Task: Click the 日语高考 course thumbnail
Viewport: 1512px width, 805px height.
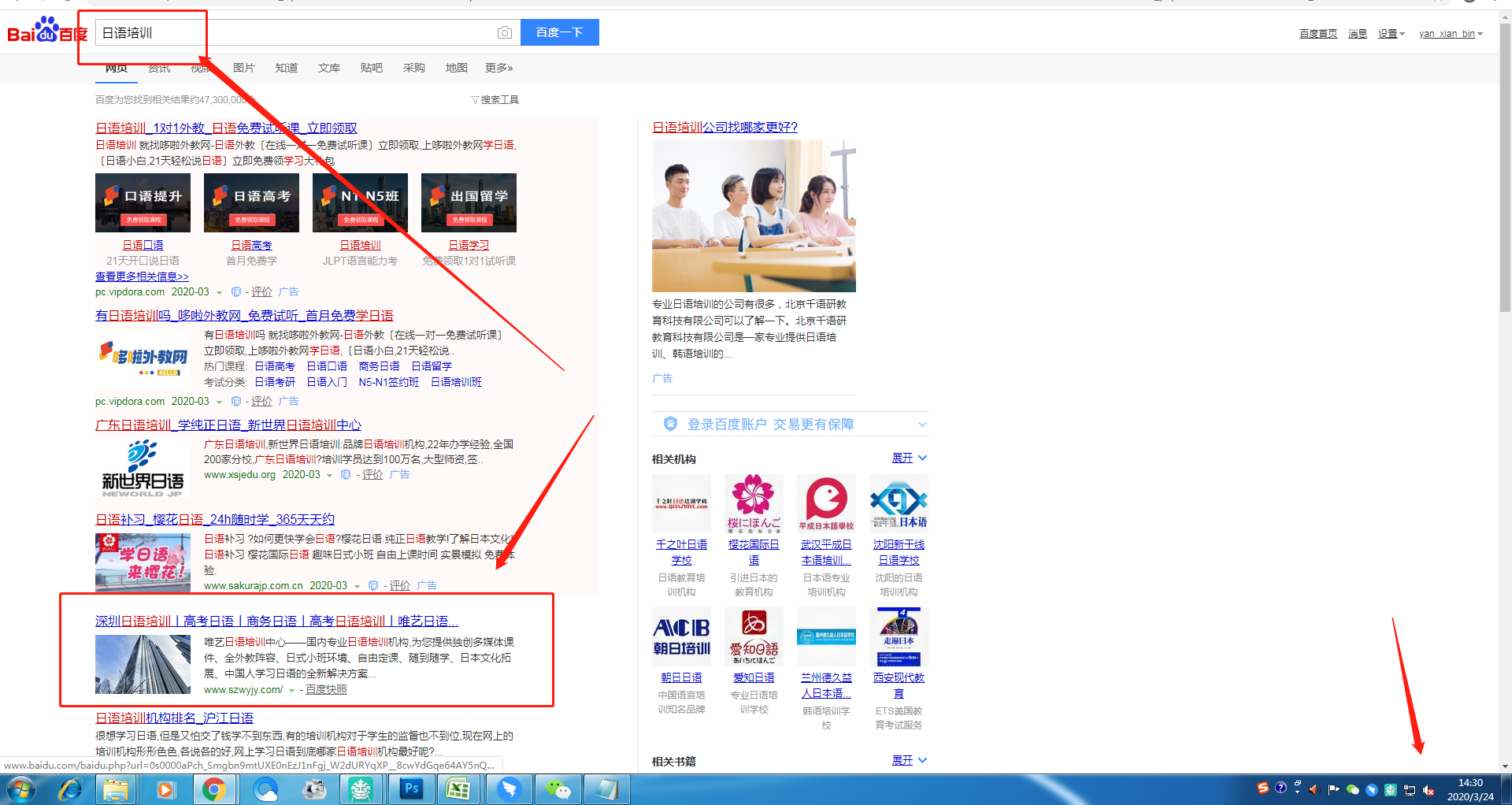Action: click(x=251, y=202)
